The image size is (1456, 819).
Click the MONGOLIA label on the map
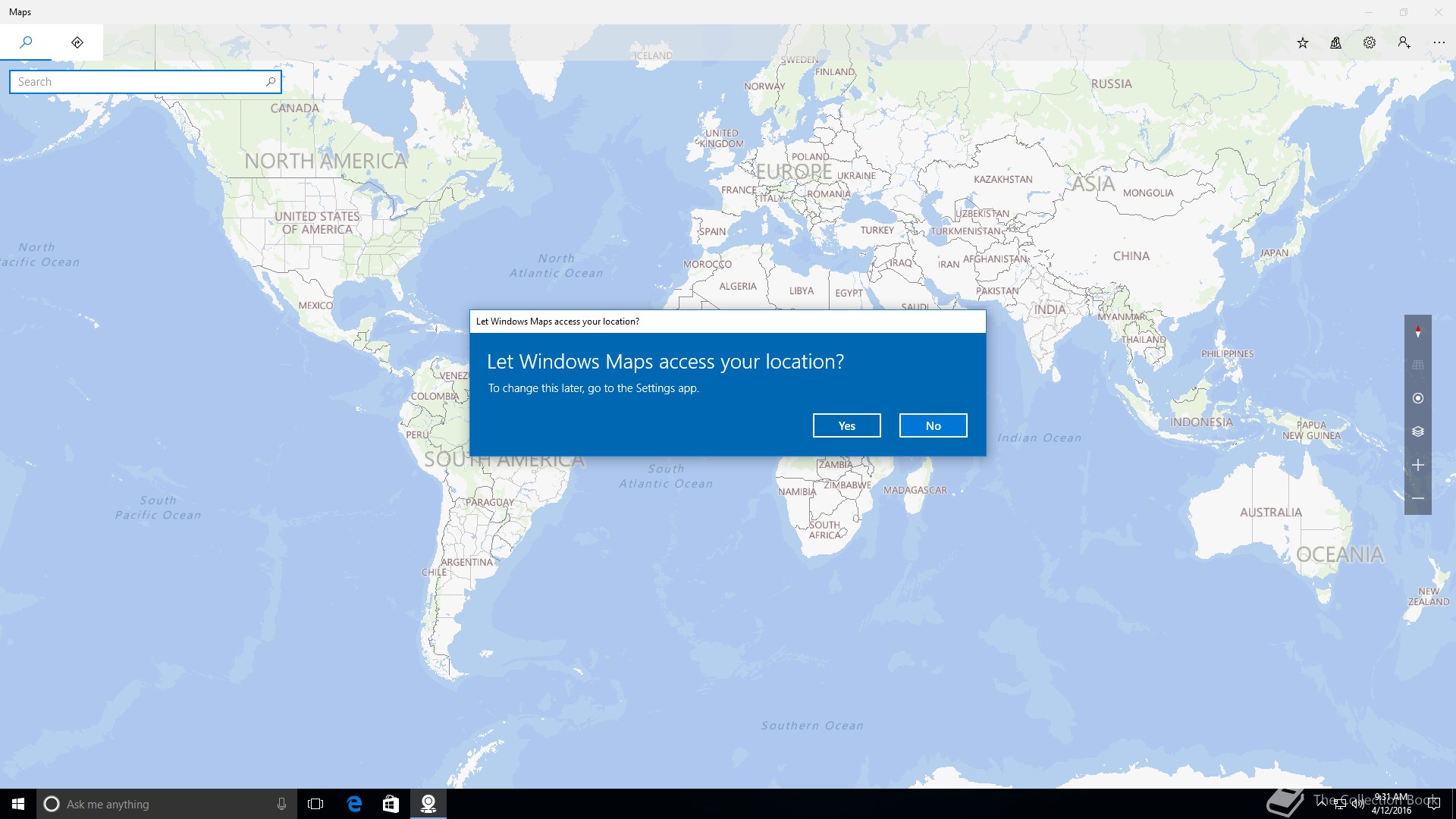click(x=1148, y=193)
